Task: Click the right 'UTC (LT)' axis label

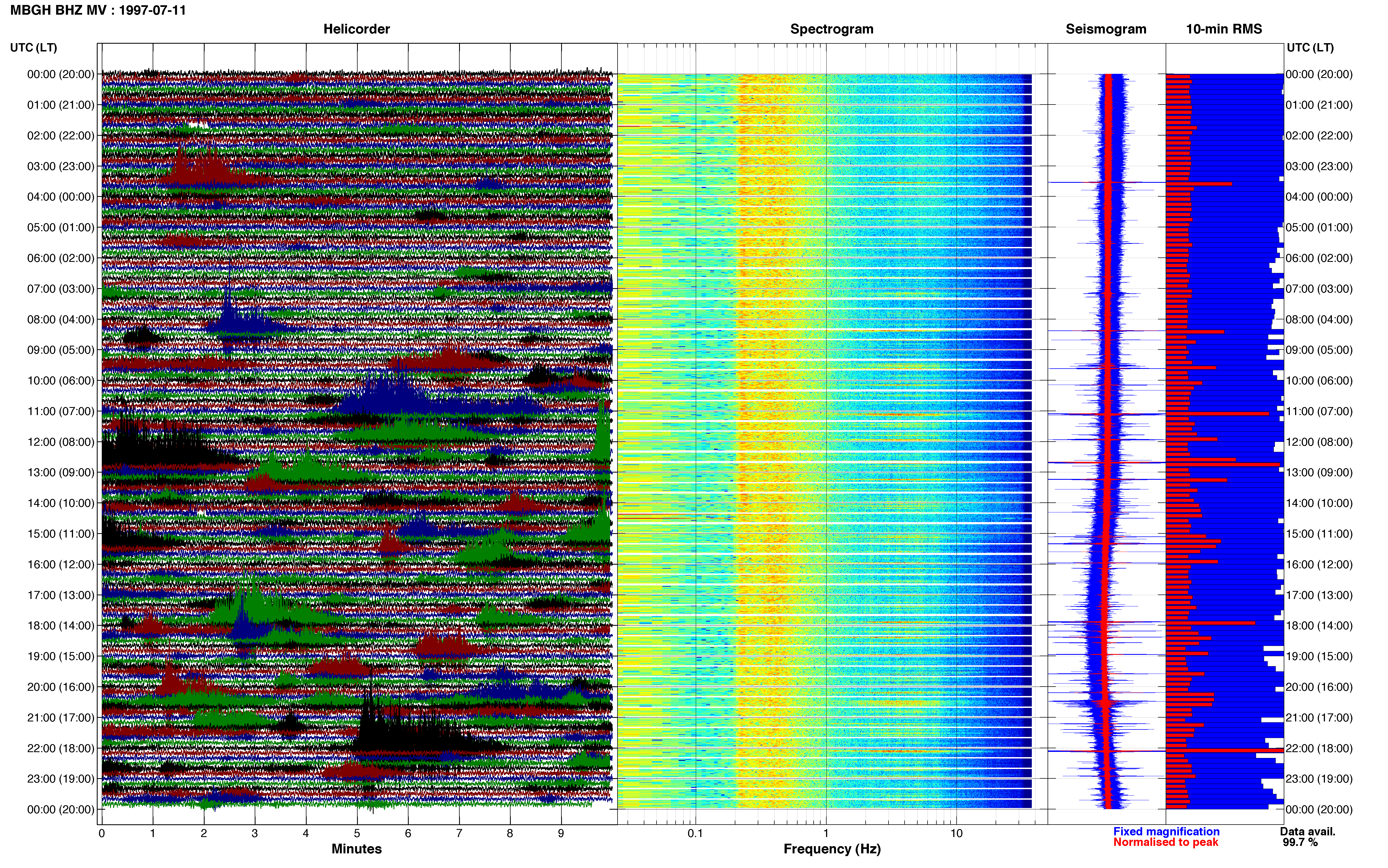Action: click(1310, 48)
